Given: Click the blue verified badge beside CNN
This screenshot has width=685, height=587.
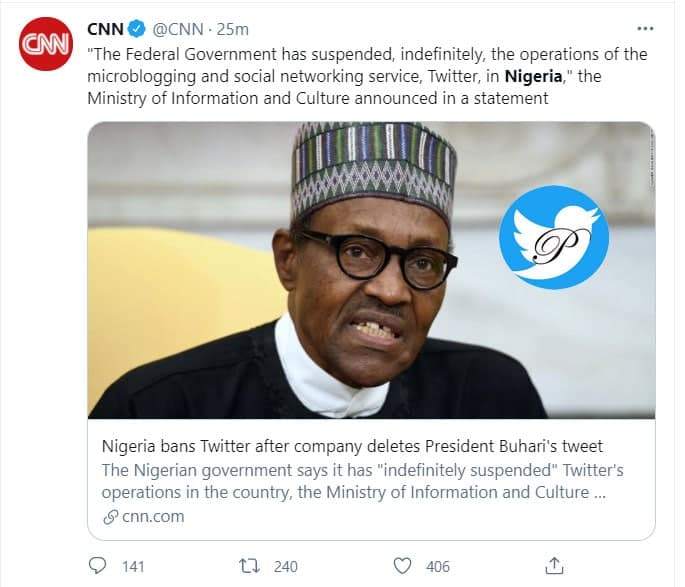Looking at the screenshot, I should [x=138, y=27].
